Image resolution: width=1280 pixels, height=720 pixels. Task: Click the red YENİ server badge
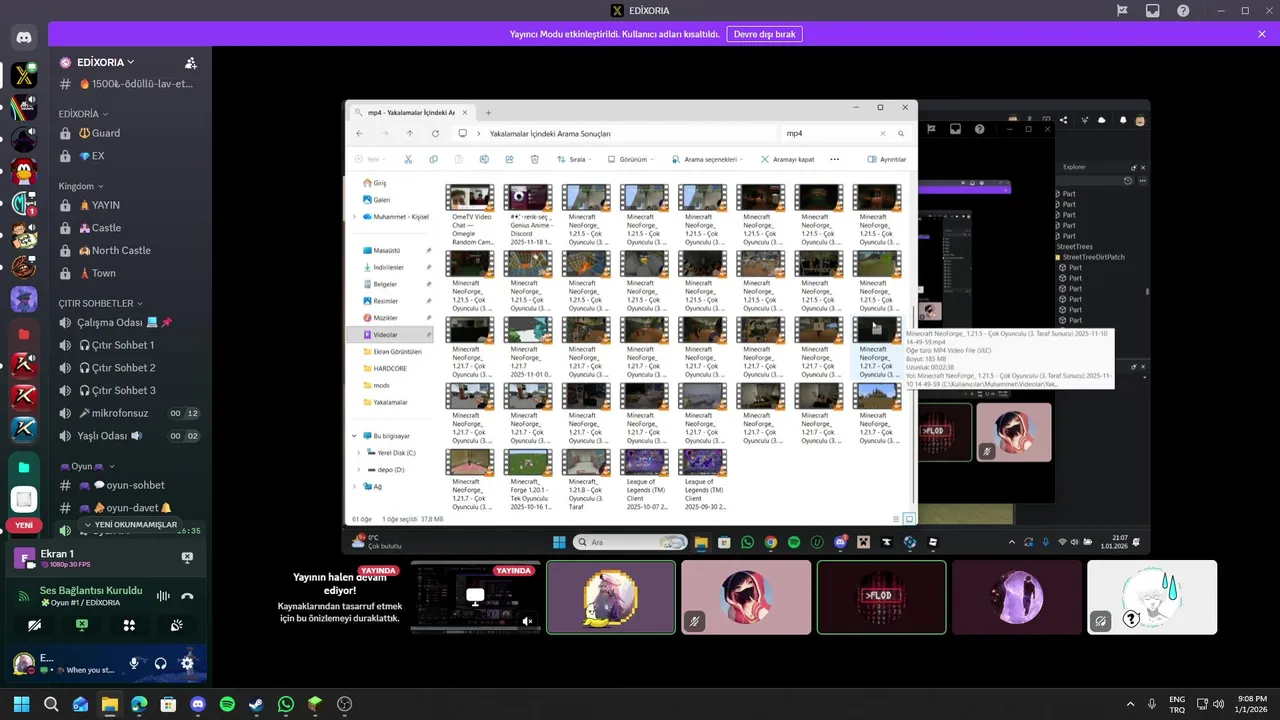[24, 525]
